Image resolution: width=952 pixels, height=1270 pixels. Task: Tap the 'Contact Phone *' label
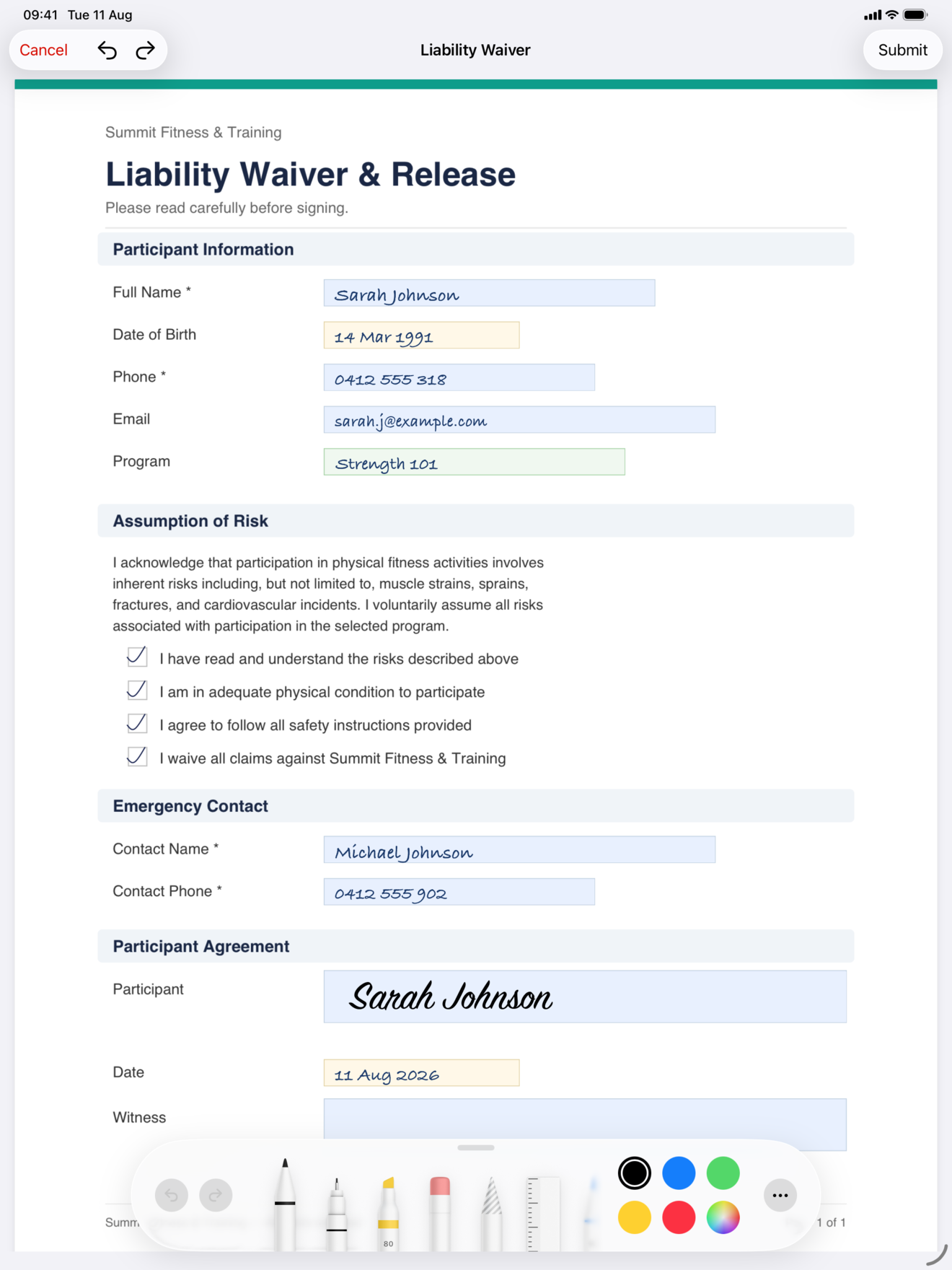167,891
